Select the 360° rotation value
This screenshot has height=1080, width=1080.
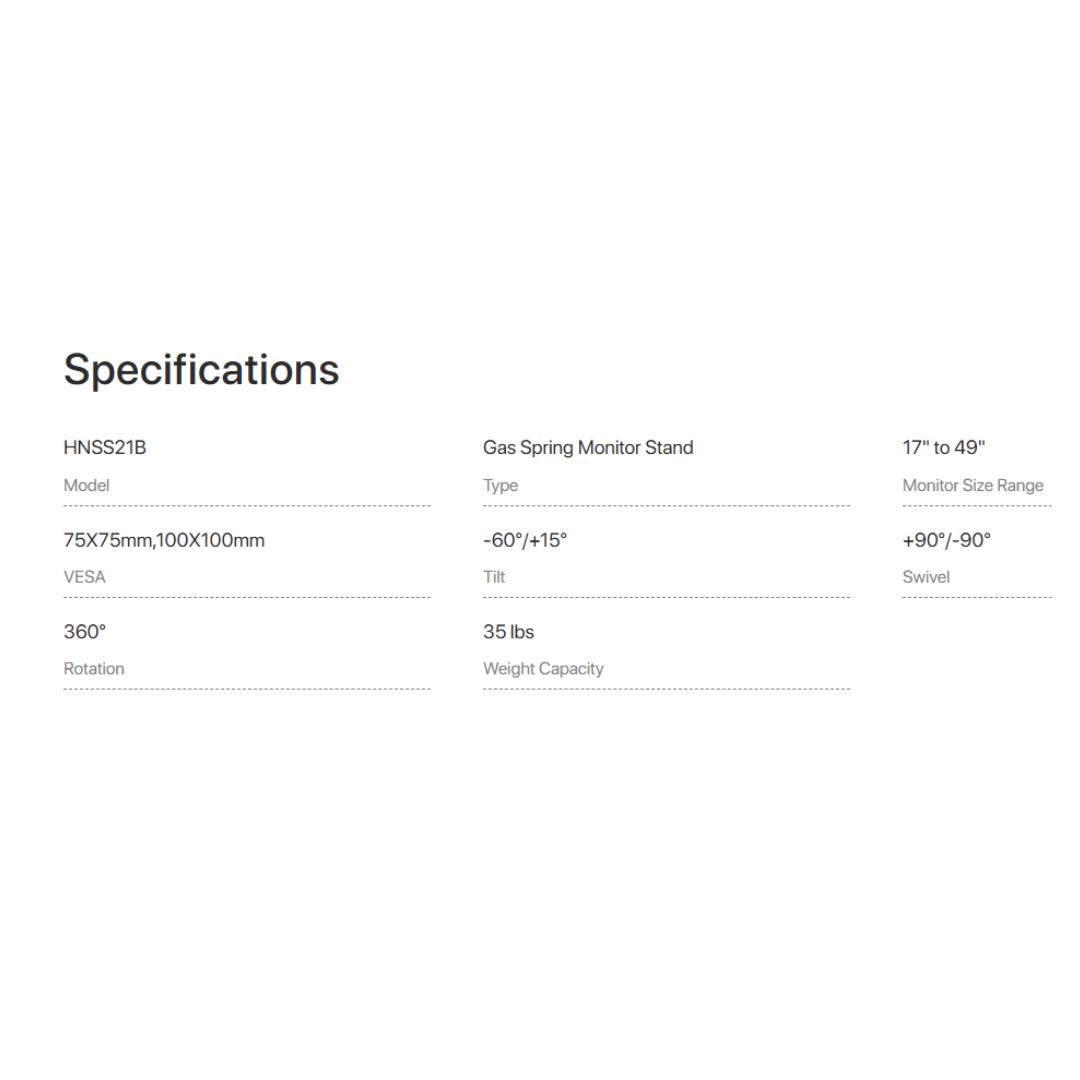pyautogui.click(x=85, y=632)
